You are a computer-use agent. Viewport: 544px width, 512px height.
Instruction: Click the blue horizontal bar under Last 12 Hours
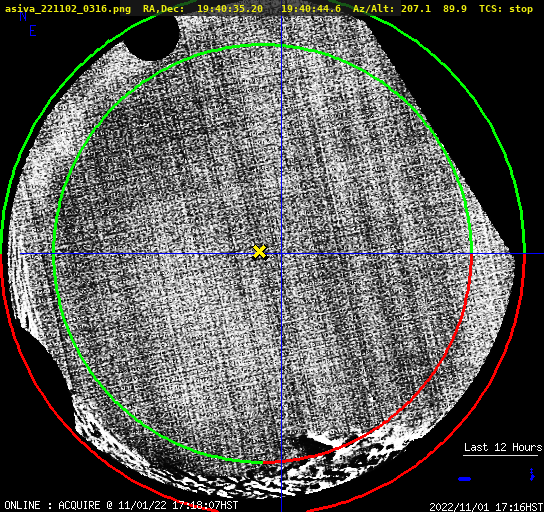point(465,479)
